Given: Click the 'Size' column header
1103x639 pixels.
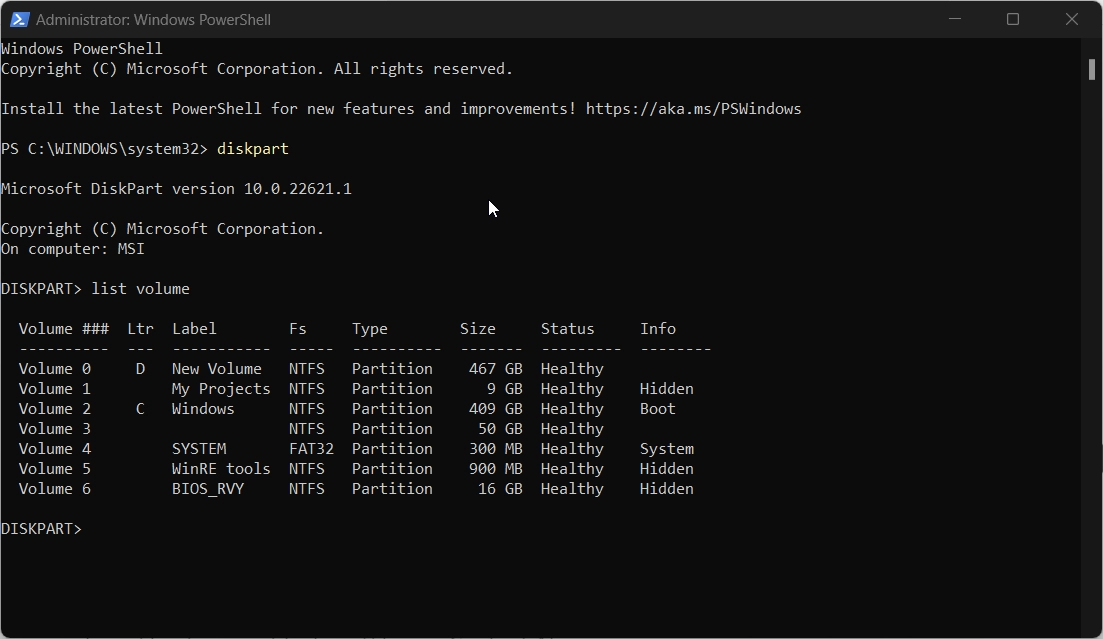Looking at the screenshot, I should (x=478, y=329).
